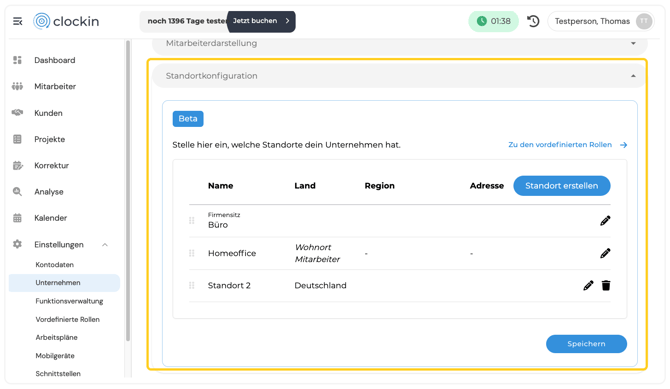Edit Standort 2 with pencil icon
Viewport: 670px width, 389px height.
pos(588,285)
